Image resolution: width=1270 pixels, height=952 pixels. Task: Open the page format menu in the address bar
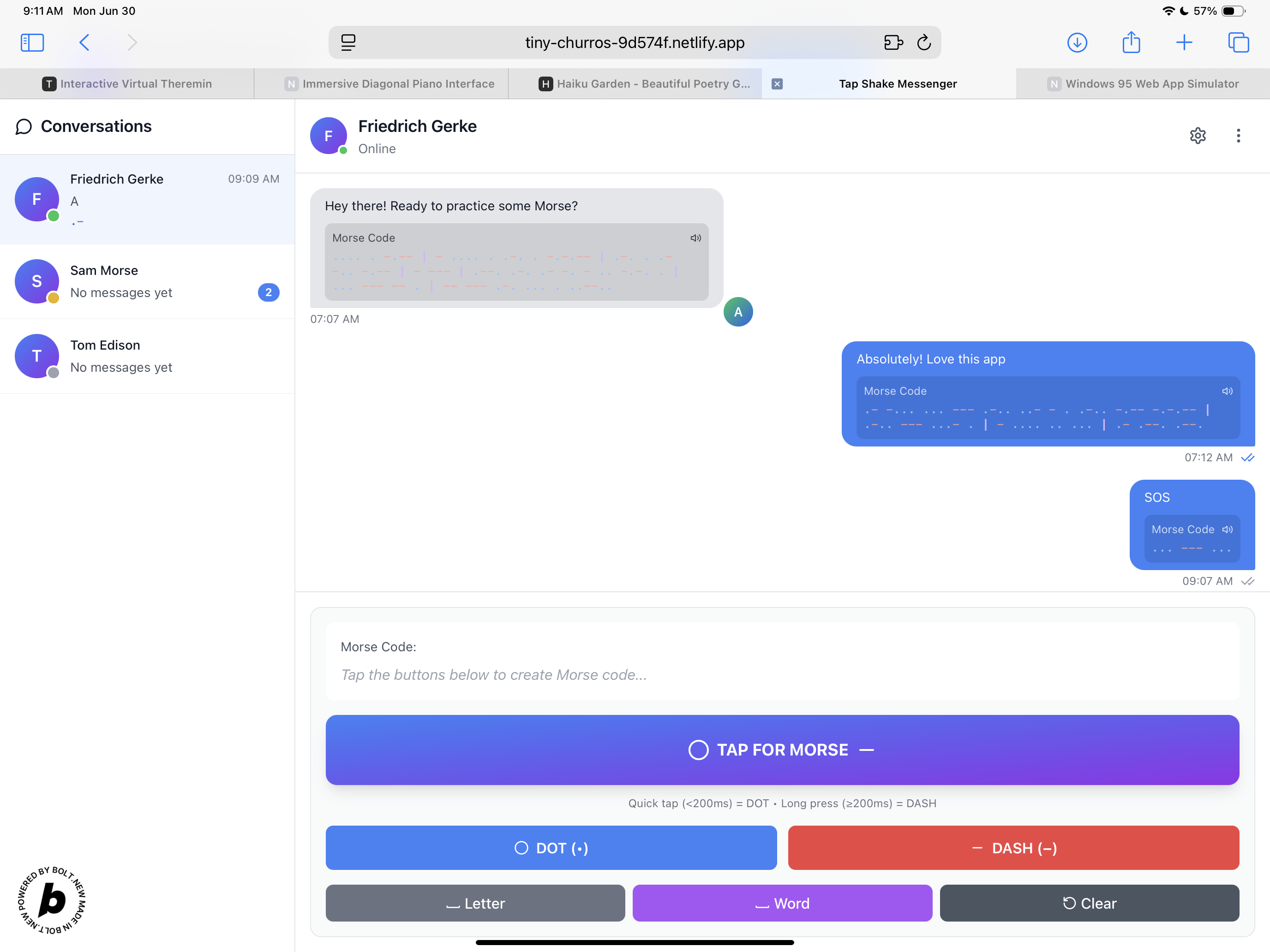point(348,42)
